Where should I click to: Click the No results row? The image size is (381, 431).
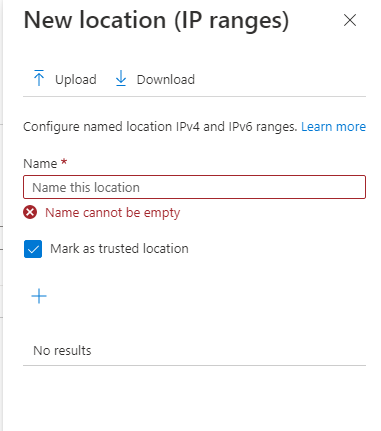click(194, 350)
